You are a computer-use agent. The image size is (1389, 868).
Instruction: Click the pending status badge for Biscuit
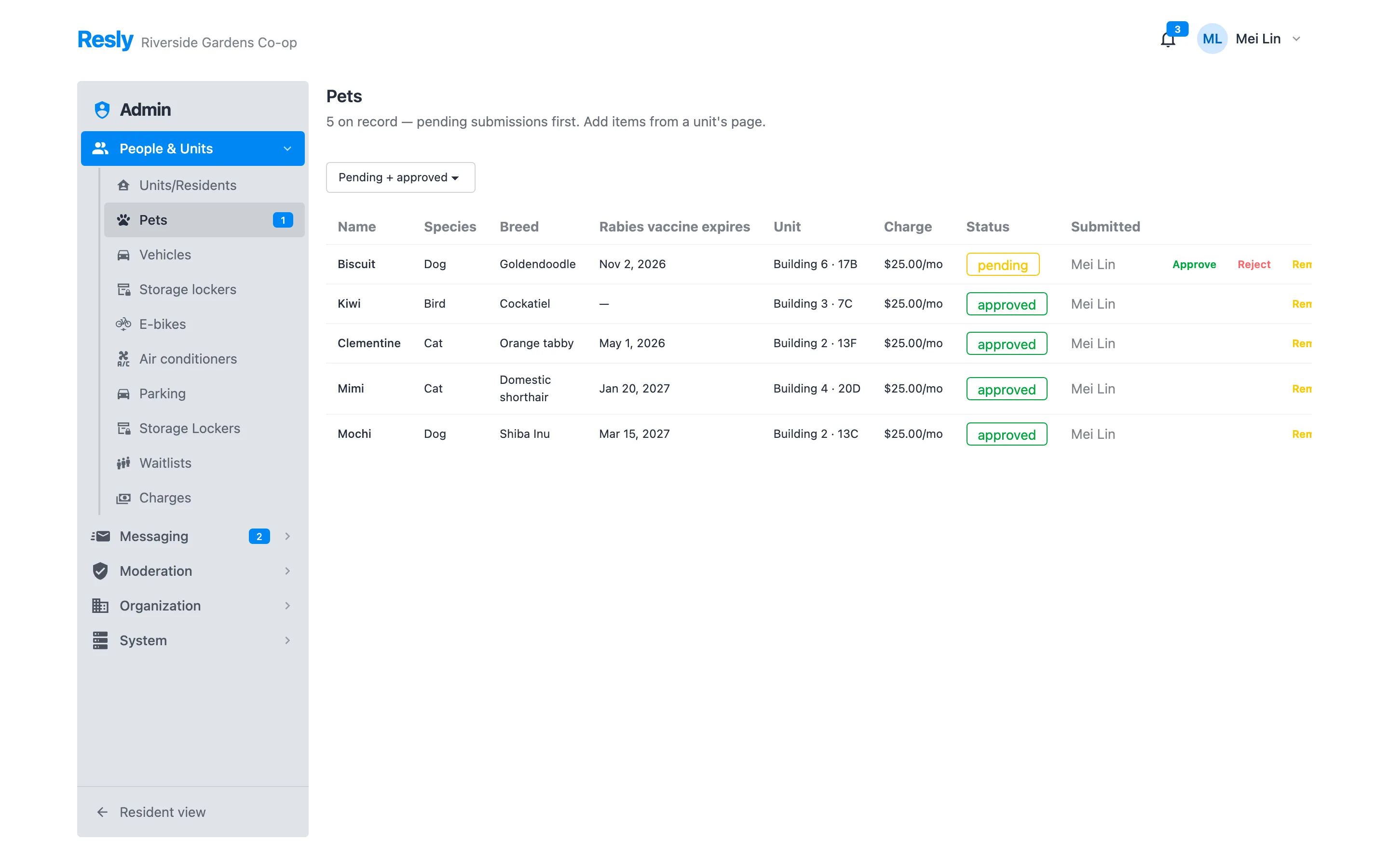coord(1002,264)
